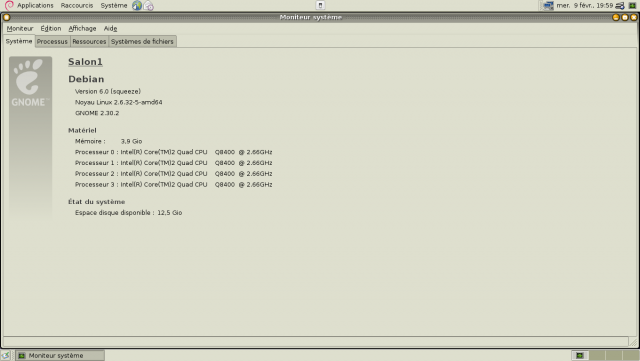Open the Applications menu
Screen dimensions: 640x361
35,6
